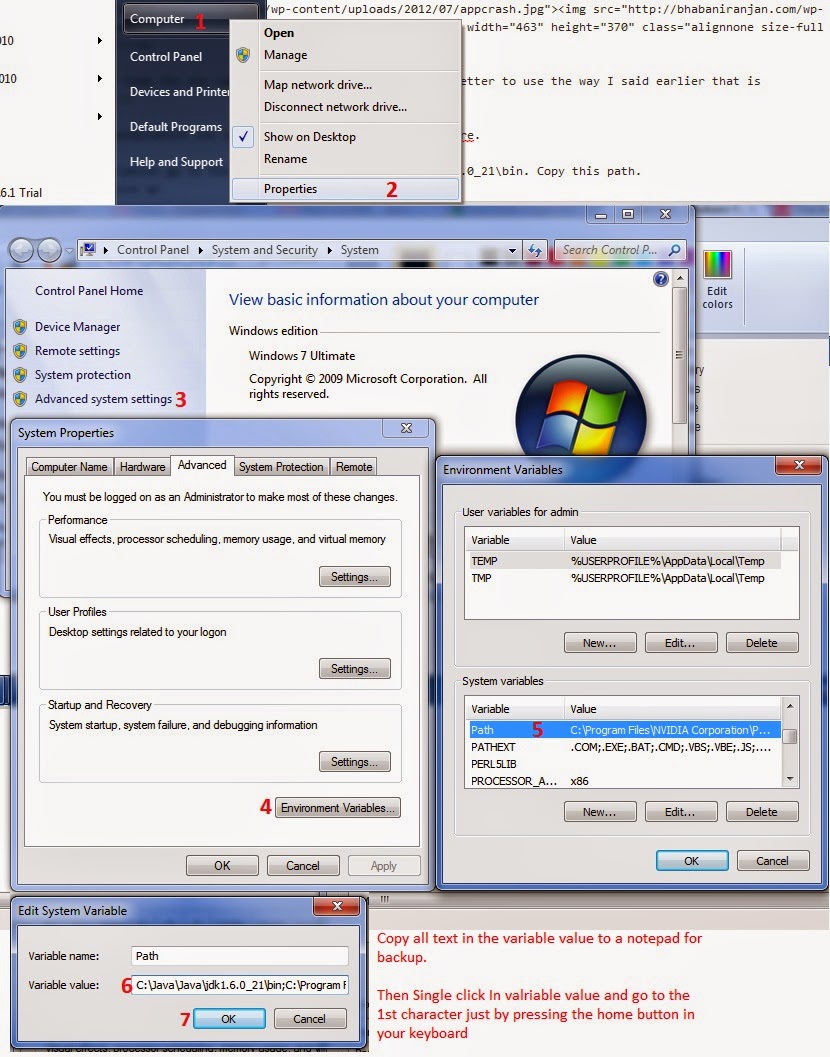The height and width of the screenshot is (1057, 830).
Task: Click the Remote settings shield icon
Action: (20, 351)
